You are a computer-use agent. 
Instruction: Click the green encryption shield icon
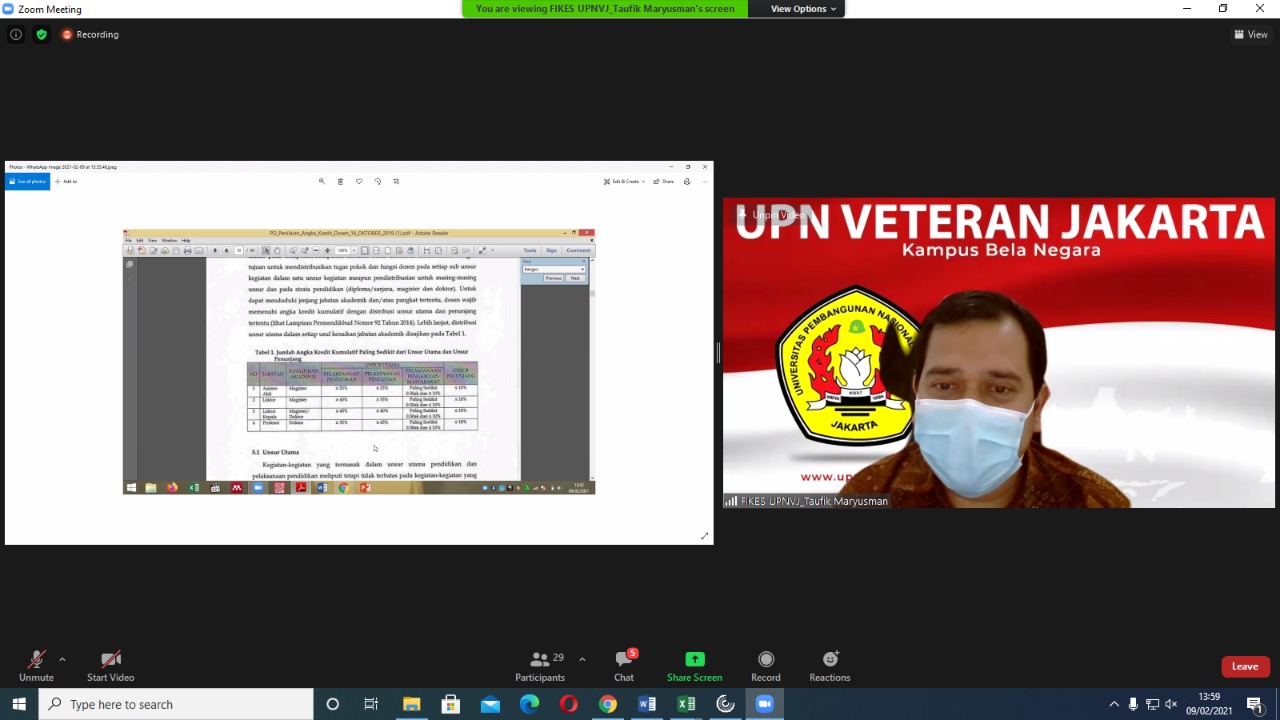(x=41, y=34)
